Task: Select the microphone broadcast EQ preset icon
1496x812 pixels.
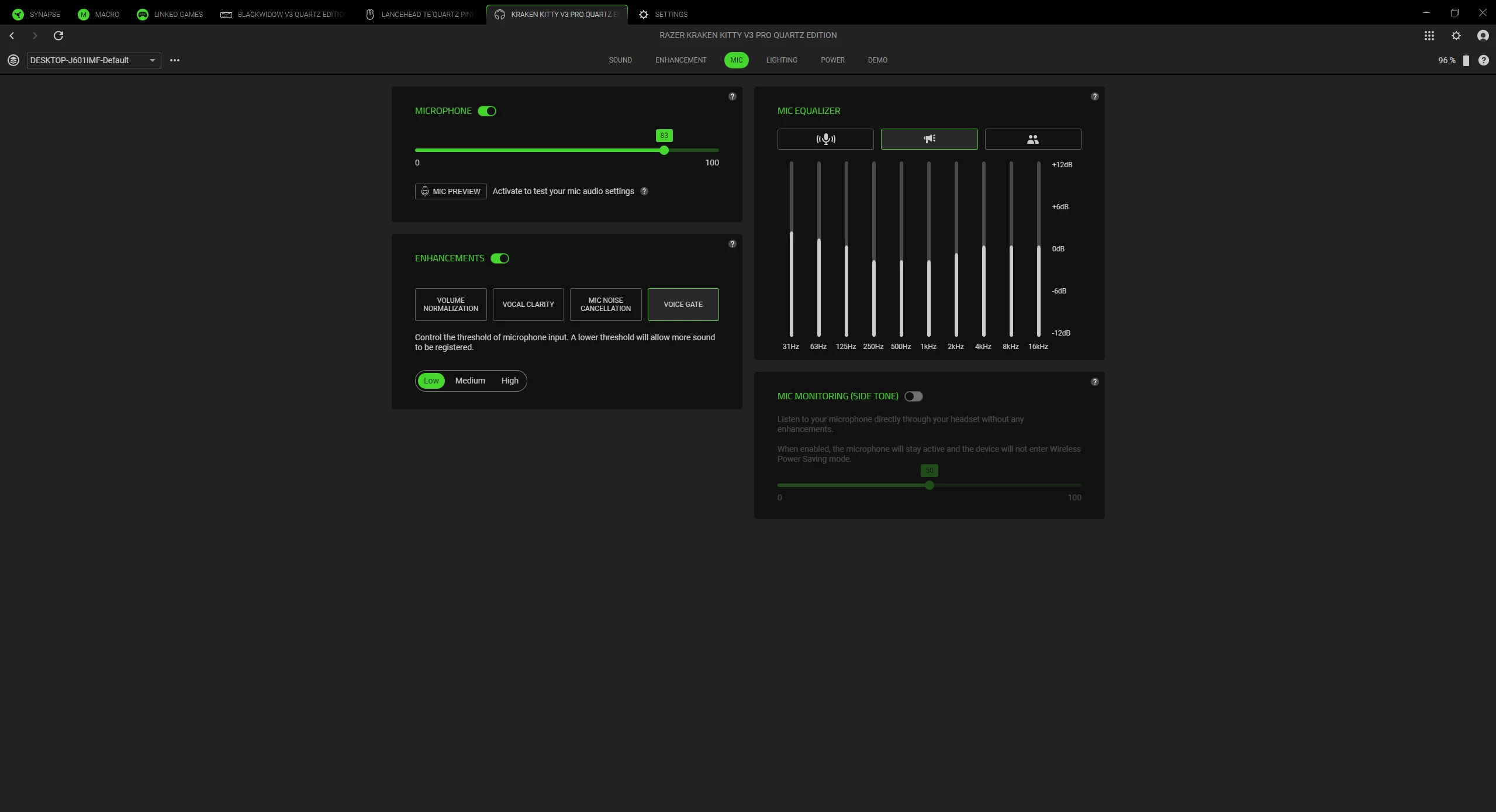Action: tap(825, 139)
